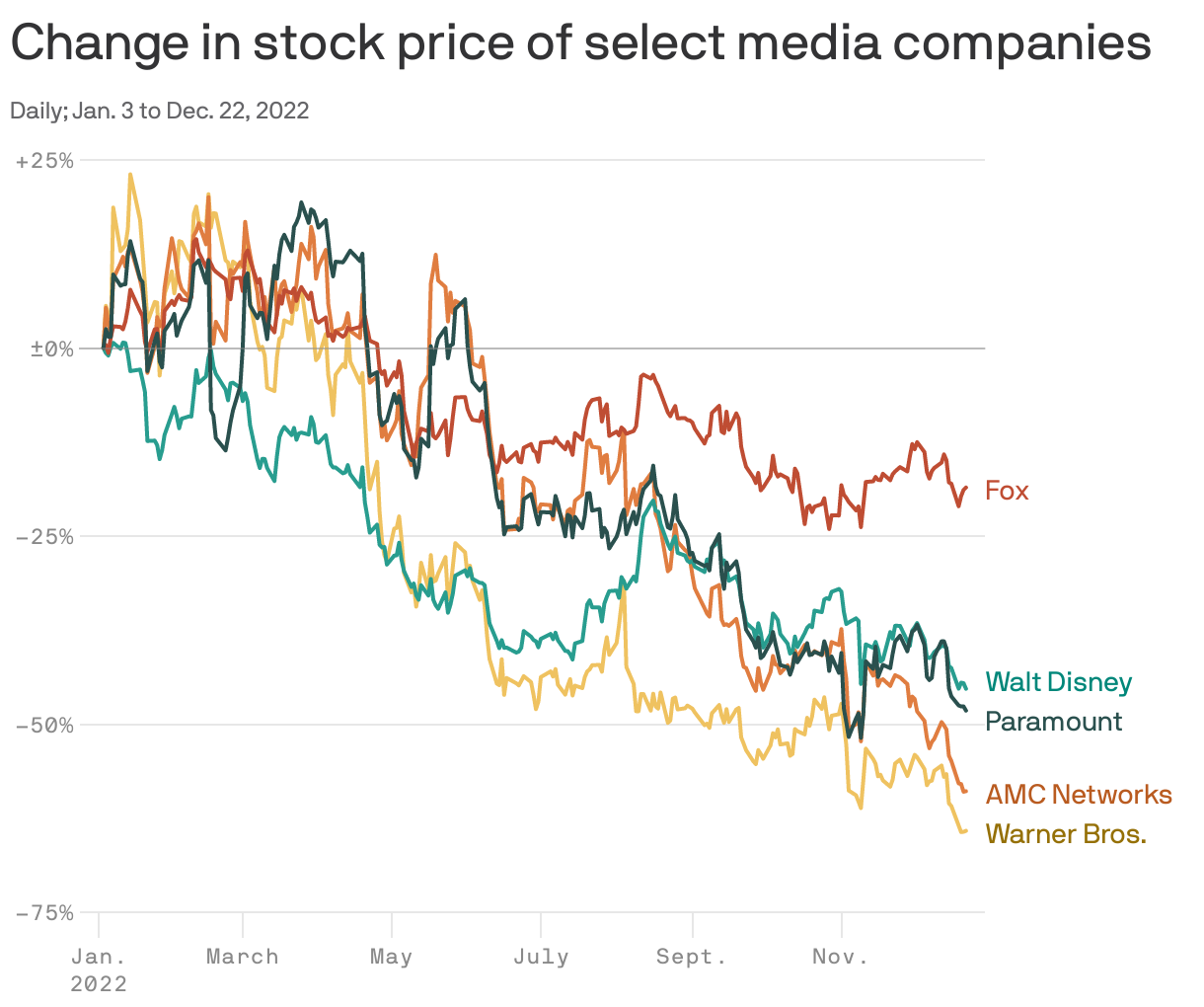This screenshot has width=1204, height=1007.
Task: Click the Sept. x-axis label
Action: pyautogui.click(x=692, y=957)
